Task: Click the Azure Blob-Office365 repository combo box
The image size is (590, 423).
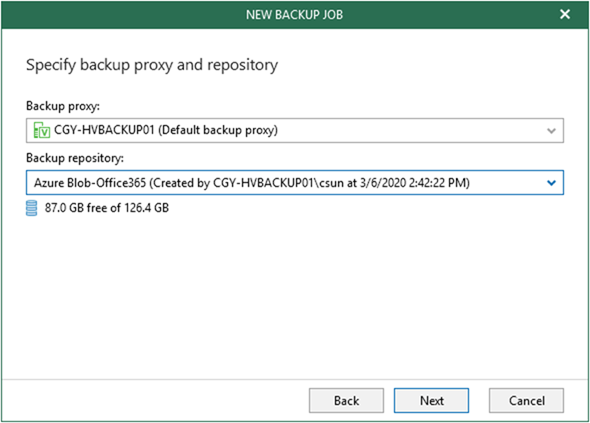Action: [295, 183]
